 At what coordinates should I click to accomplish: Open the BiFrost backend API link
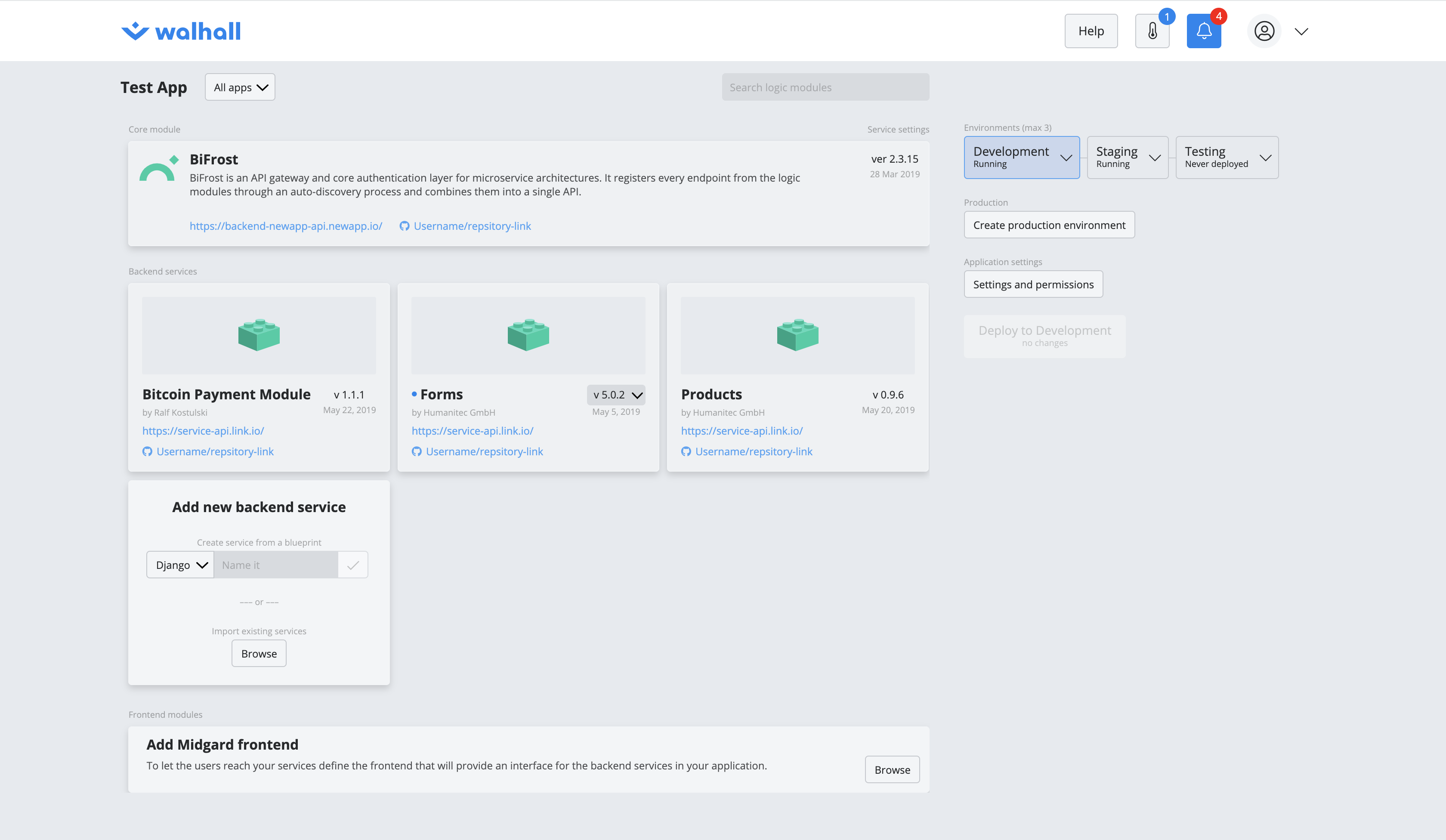click(286, 226)
